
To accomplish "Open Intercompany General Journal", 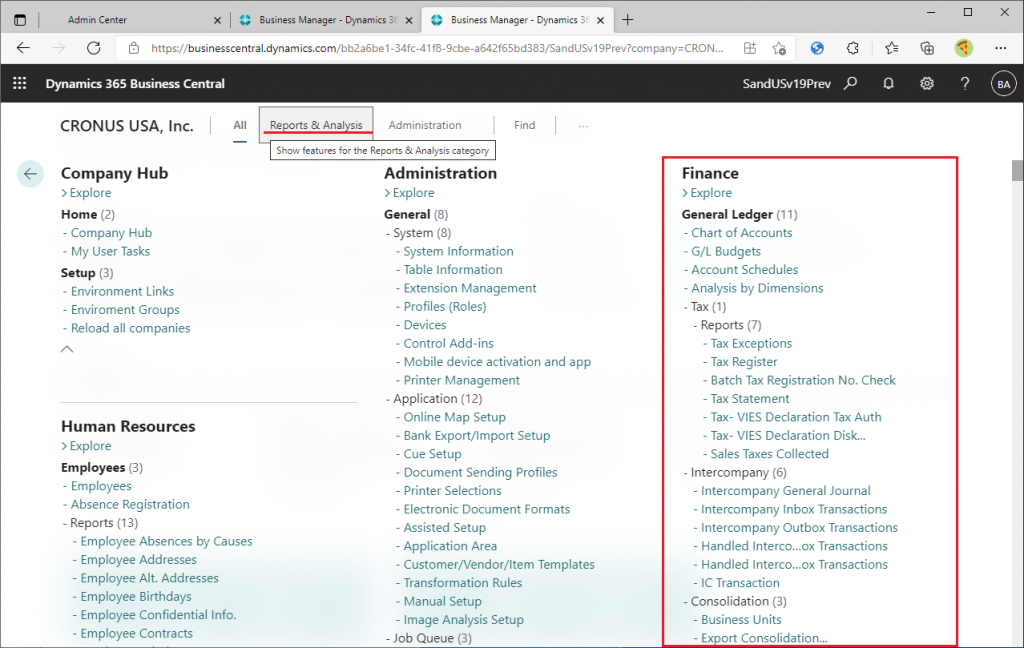I will coord(786,491).
